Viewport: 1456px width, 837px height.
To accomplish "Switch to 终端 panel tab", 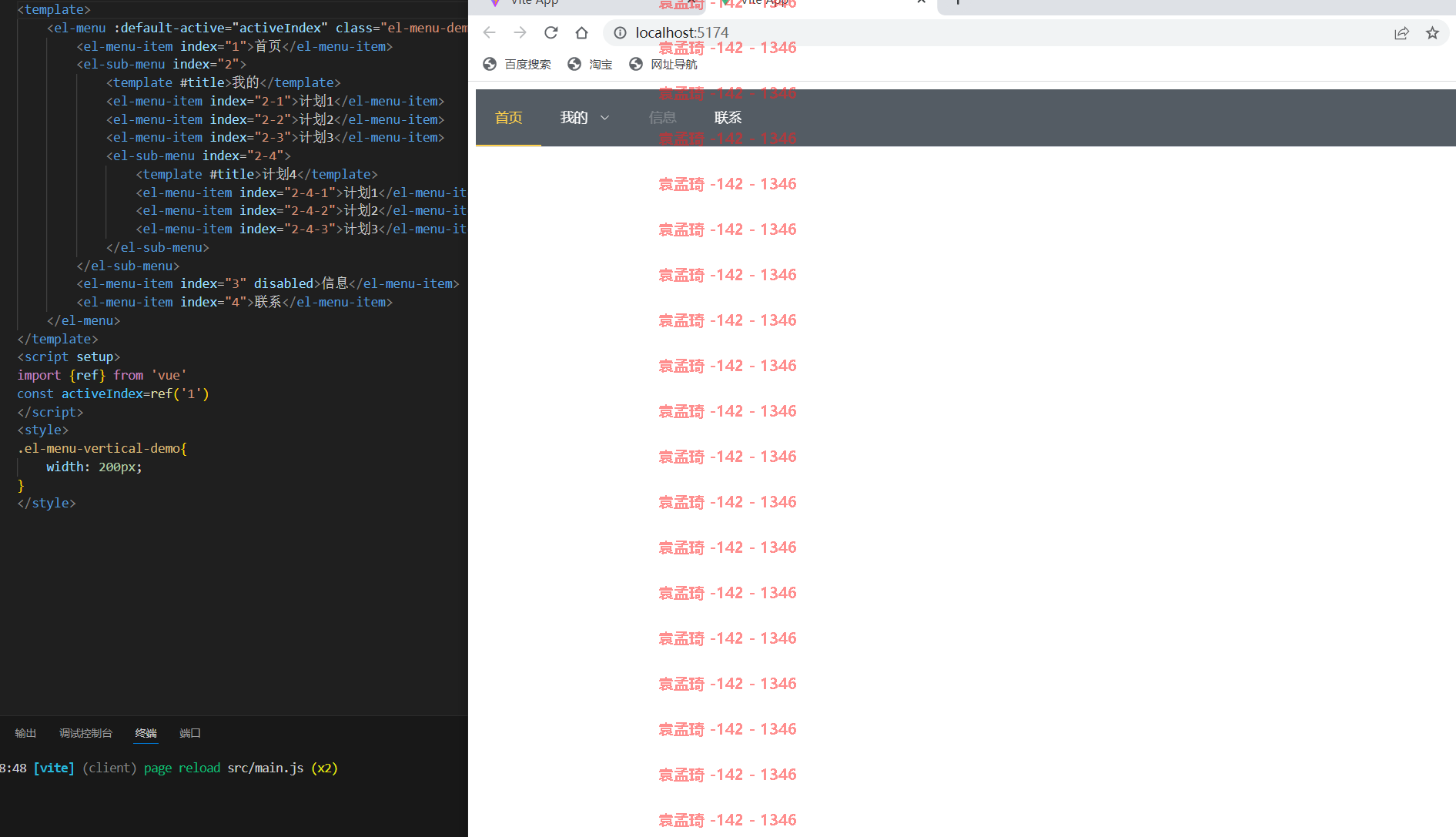I will 146,733.
